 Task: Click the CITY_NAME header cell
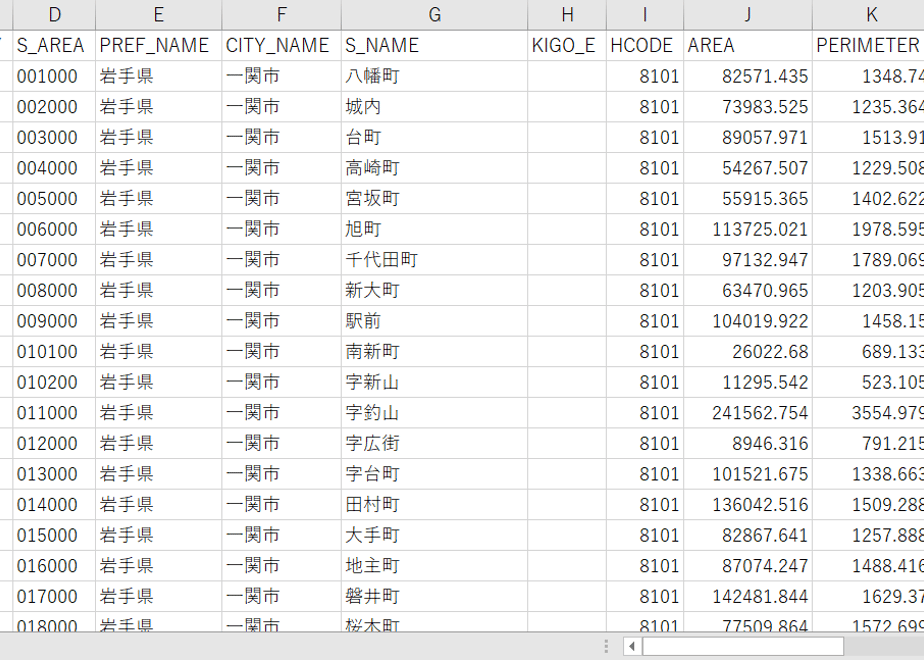[x=282, y=45]
